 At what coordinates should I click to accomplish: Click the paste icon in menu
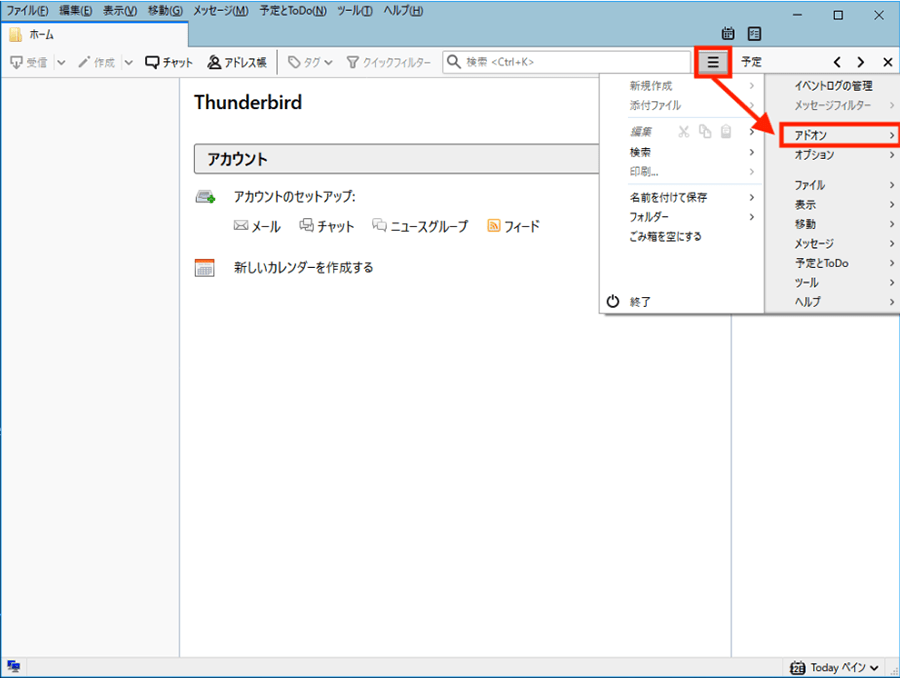[x=726, y=132]
